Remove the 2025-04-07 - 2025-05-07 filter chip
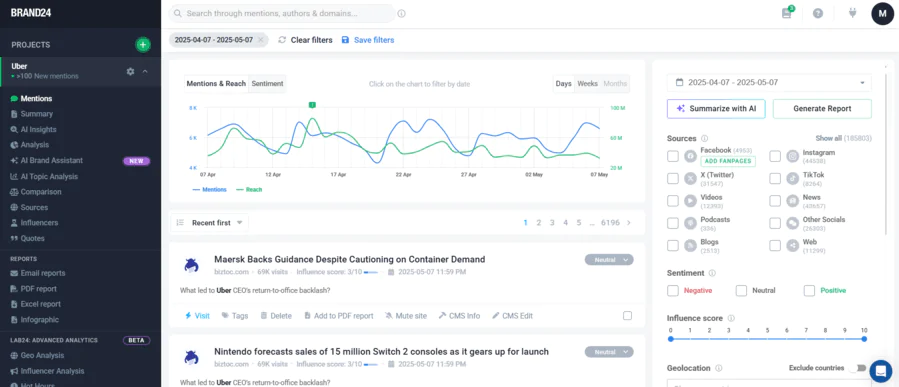Screen dimensions: 899x387 pos(260,40)
